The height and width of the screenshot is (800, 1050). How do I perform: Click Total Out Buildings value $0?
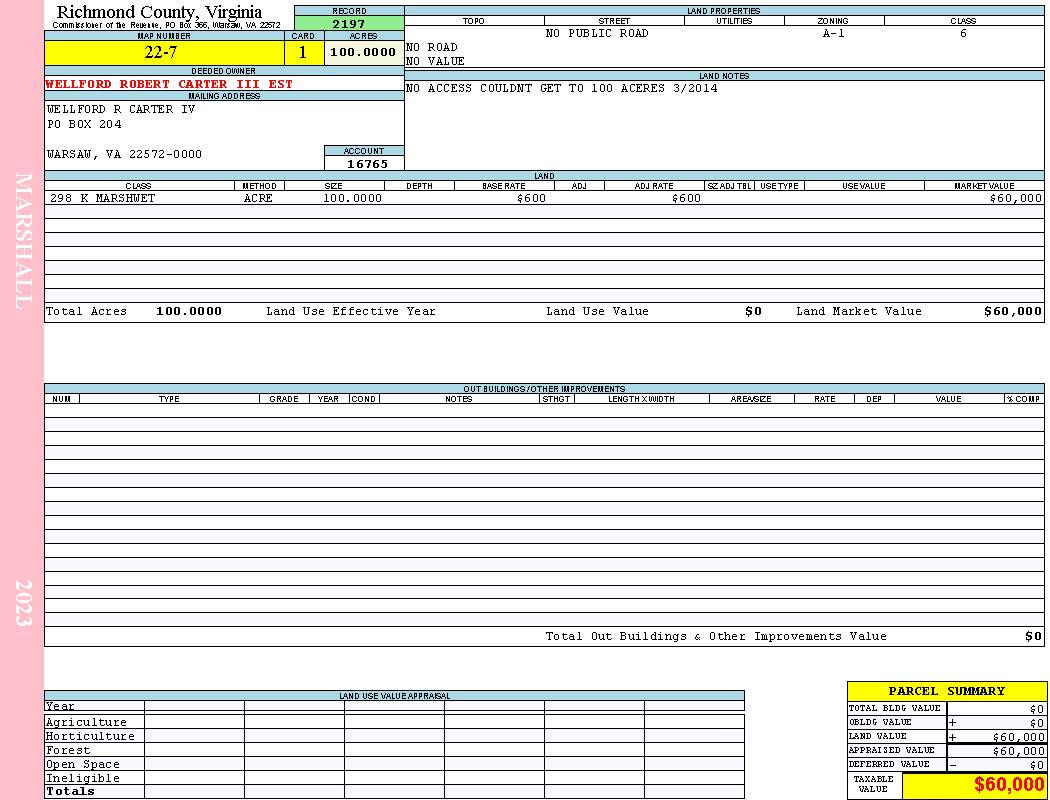coord(1033,637)
